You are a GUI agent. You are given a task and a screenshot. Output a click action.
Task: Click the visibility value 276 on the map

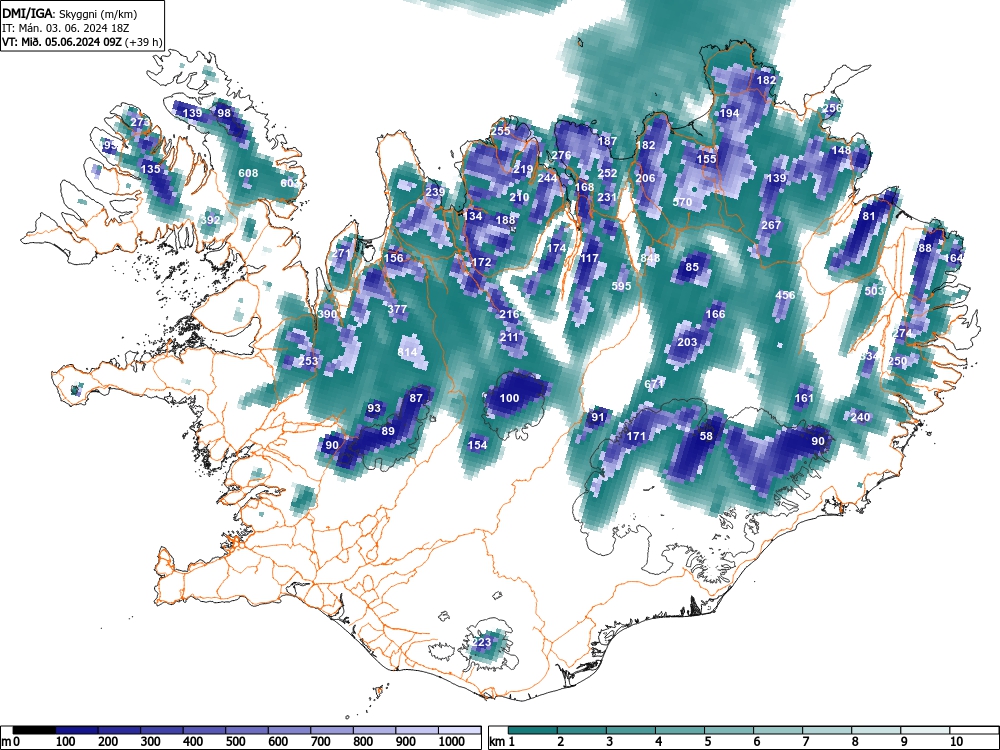561,155
